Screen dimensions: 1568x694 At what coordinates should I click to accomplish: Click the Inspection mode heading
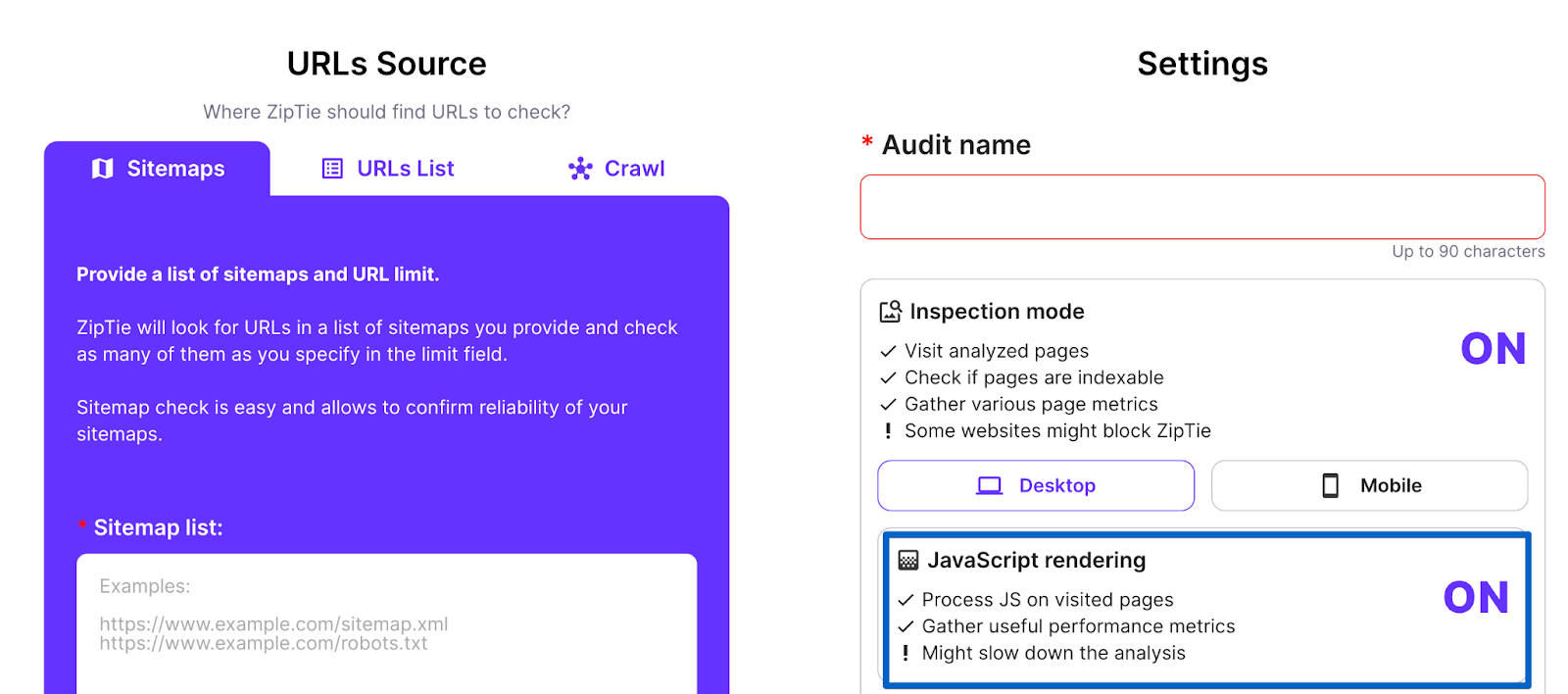coord(997,312)
